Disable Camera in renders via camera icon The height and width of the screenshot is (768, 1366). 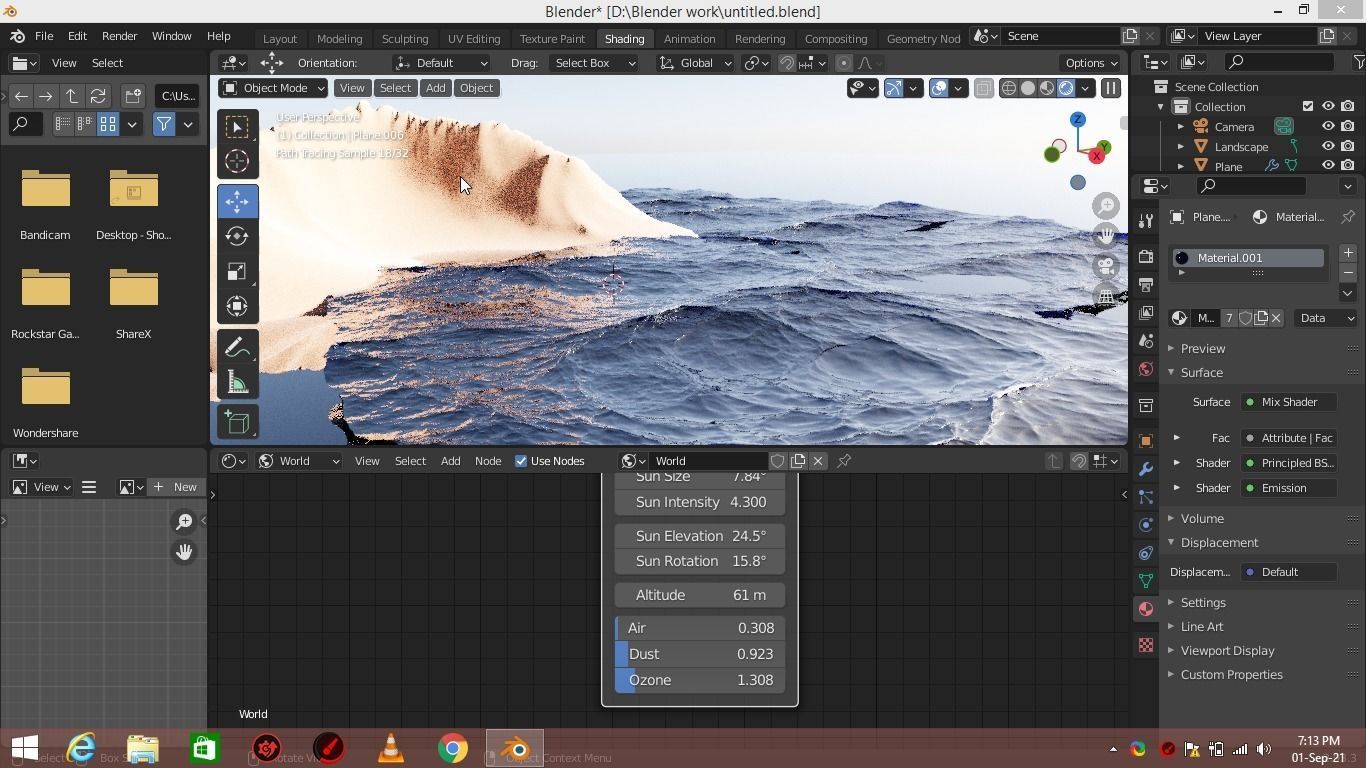tap(1348, 127)
